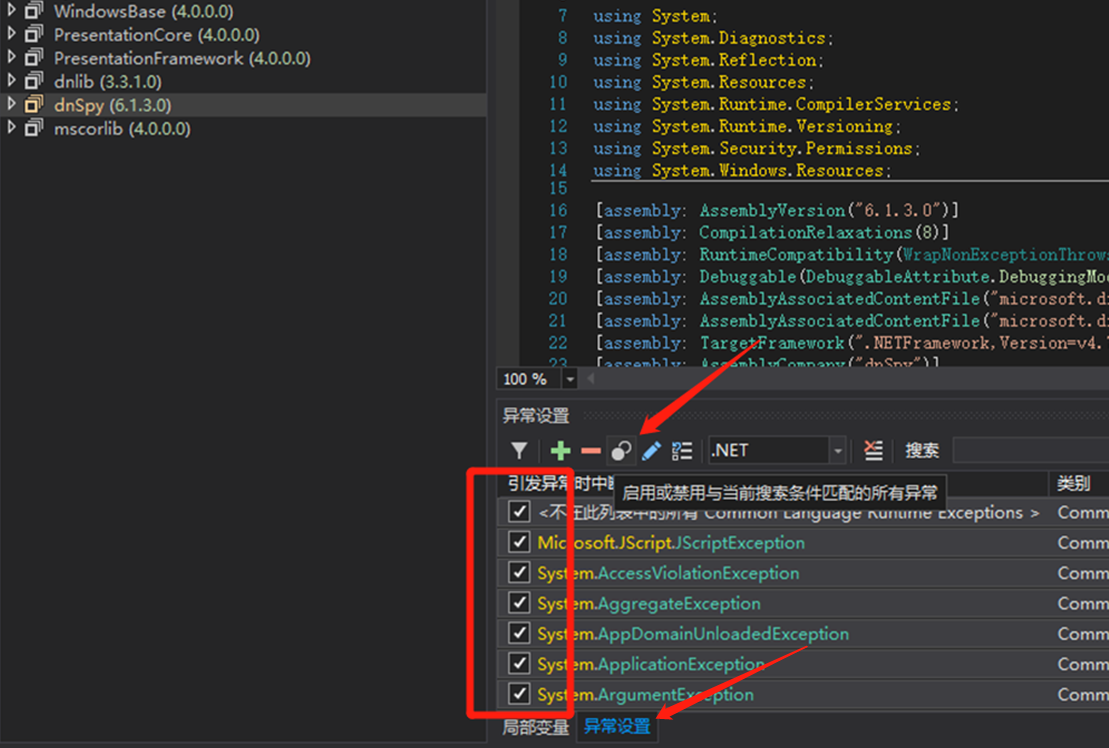Expand the dnlib tree node
The height and width of the screenshot is (748, 1109).
[11, 80]
